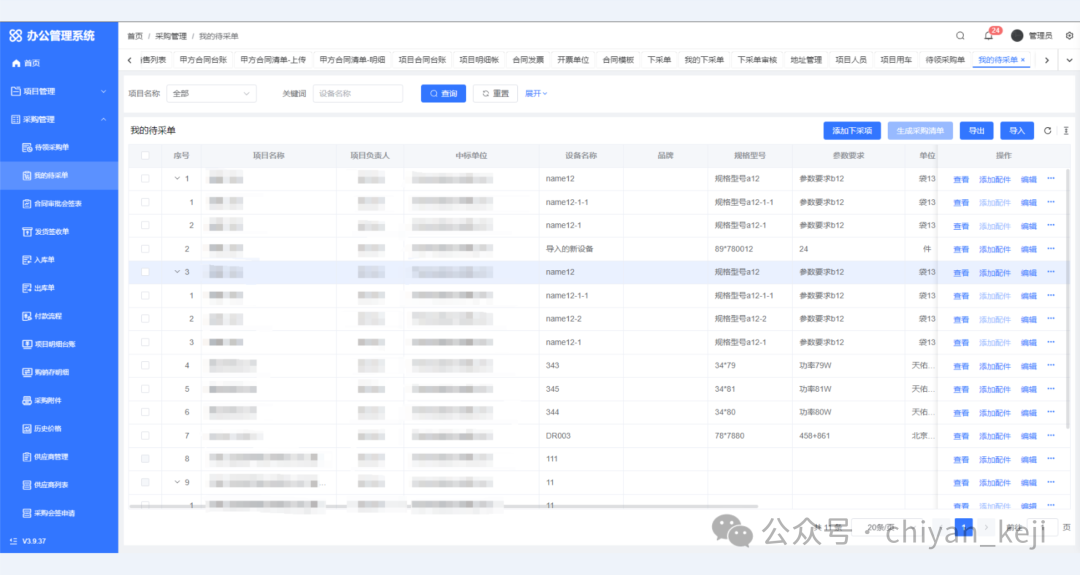Open the settings gear icon at top right
Image resolution: width=1080 pixels, height=575 pixels.
(1069, 35)
